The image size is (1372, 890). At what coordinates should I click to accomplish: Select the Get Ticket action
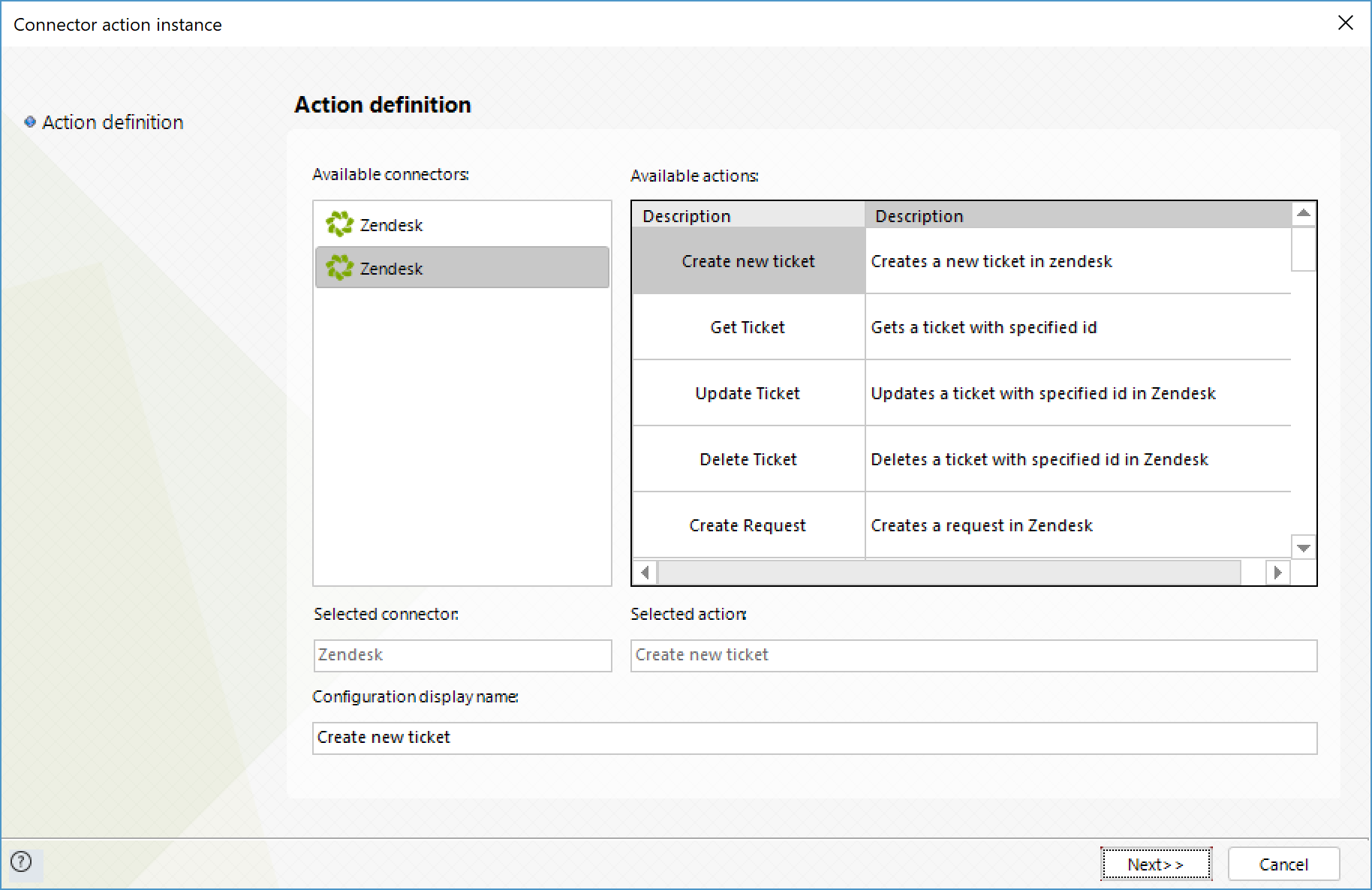coord(748,327)
